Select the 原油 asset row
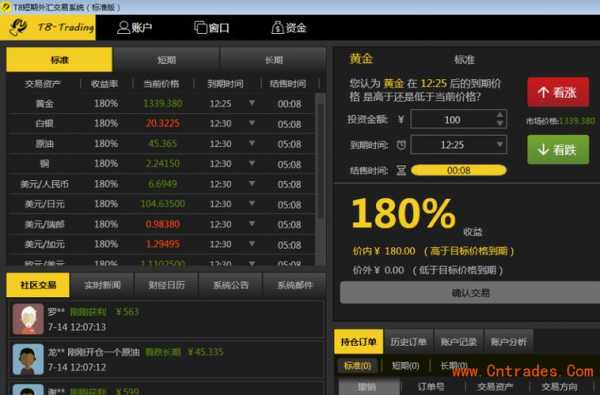 click(x=161, y=144)
